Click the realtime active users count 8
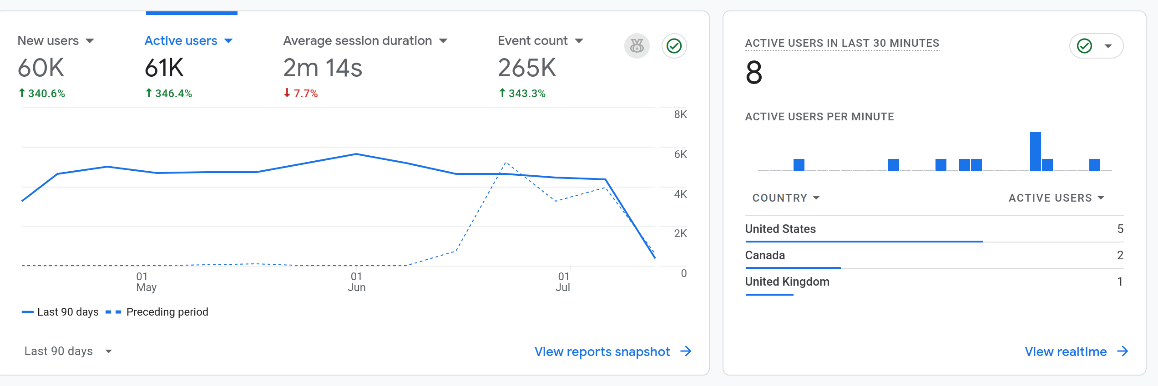The width and height of the screenshot is (1158, 386). (x=754, y=73)
